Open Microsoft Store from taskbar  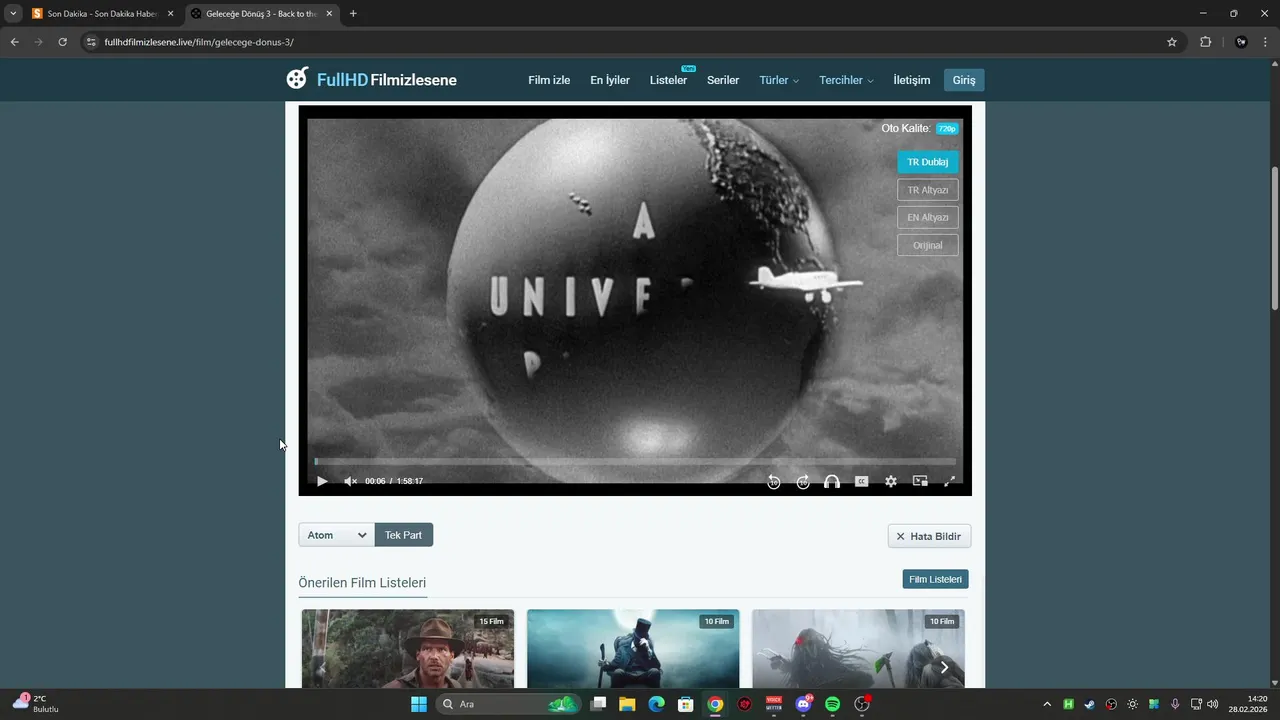coord(686,704)
